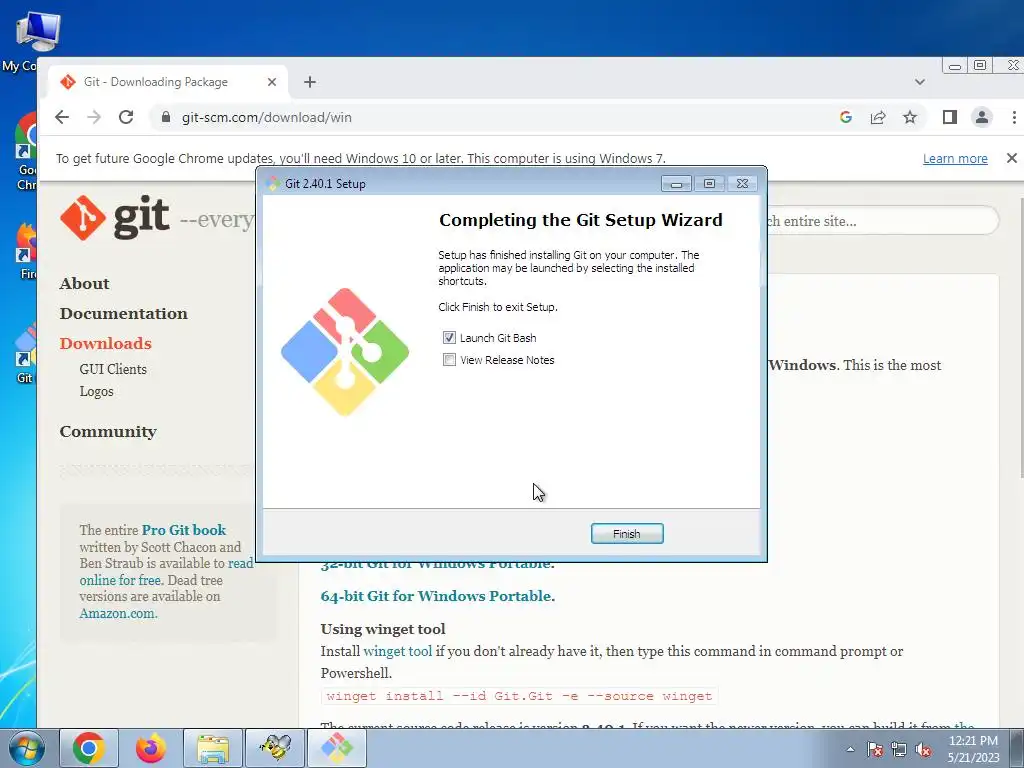
Task: Follow Learn more link in infobar
Action: click(x=955, y=159)
